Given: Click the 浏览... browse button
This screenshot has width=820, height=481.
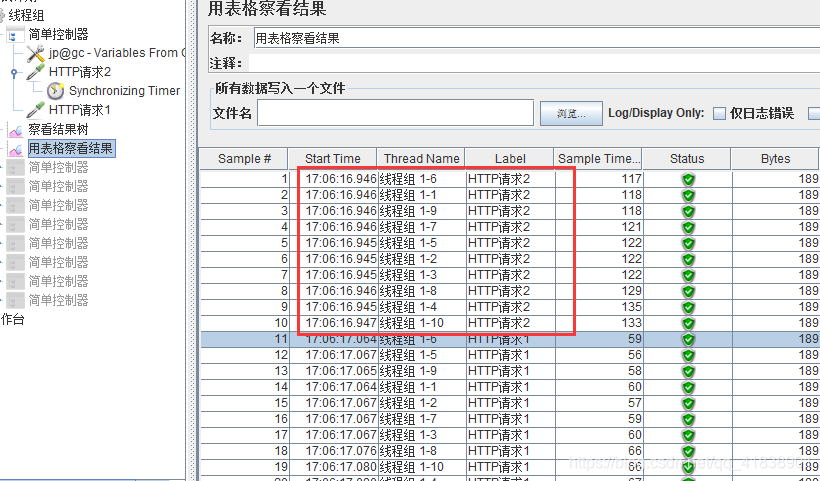Looking at the screenshot, I should pos(571,113).
